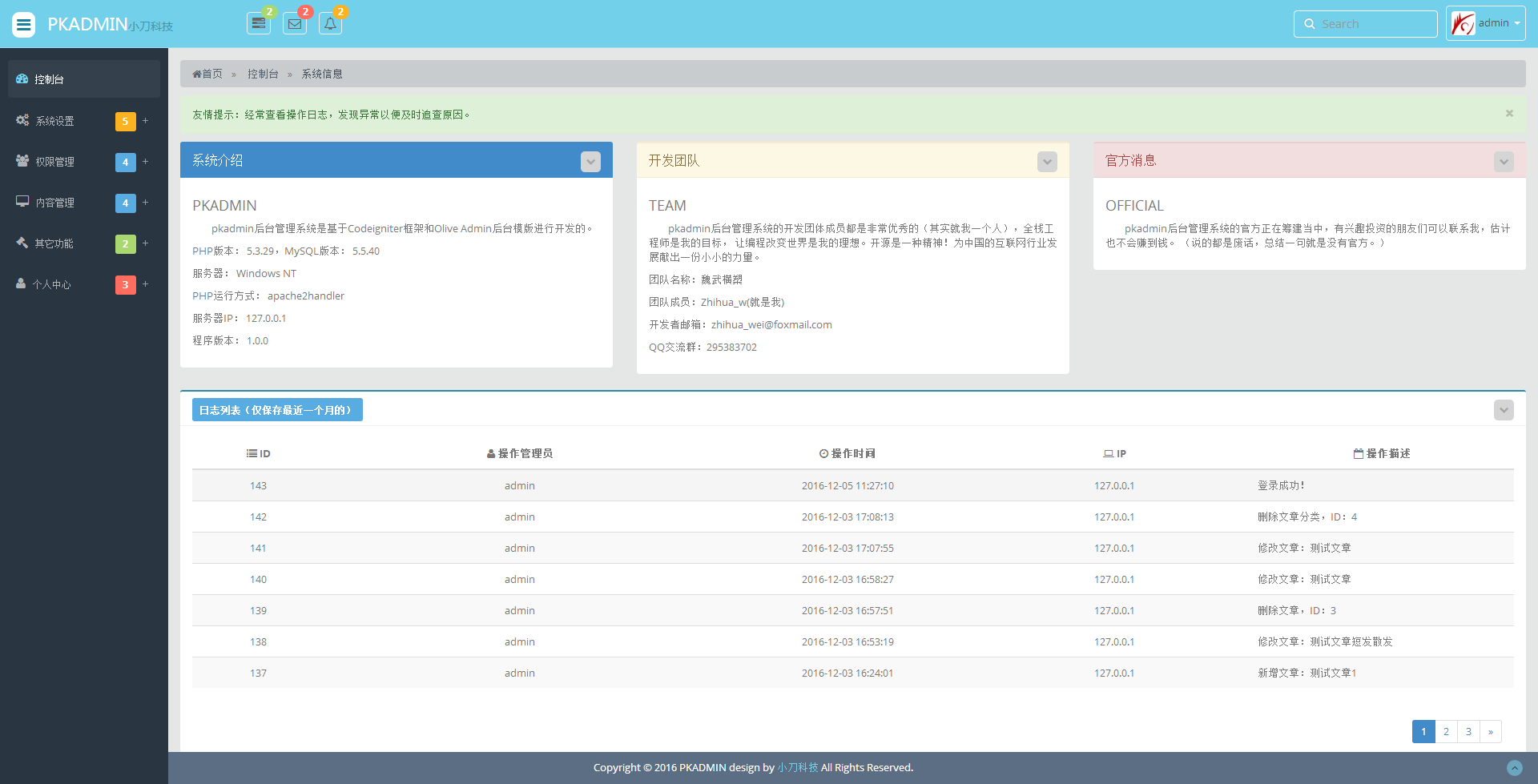Select 内容管理 sidebar menu item
This screenshot has height=784, width=1538.
pyautogui.click(x=84, y=203)
